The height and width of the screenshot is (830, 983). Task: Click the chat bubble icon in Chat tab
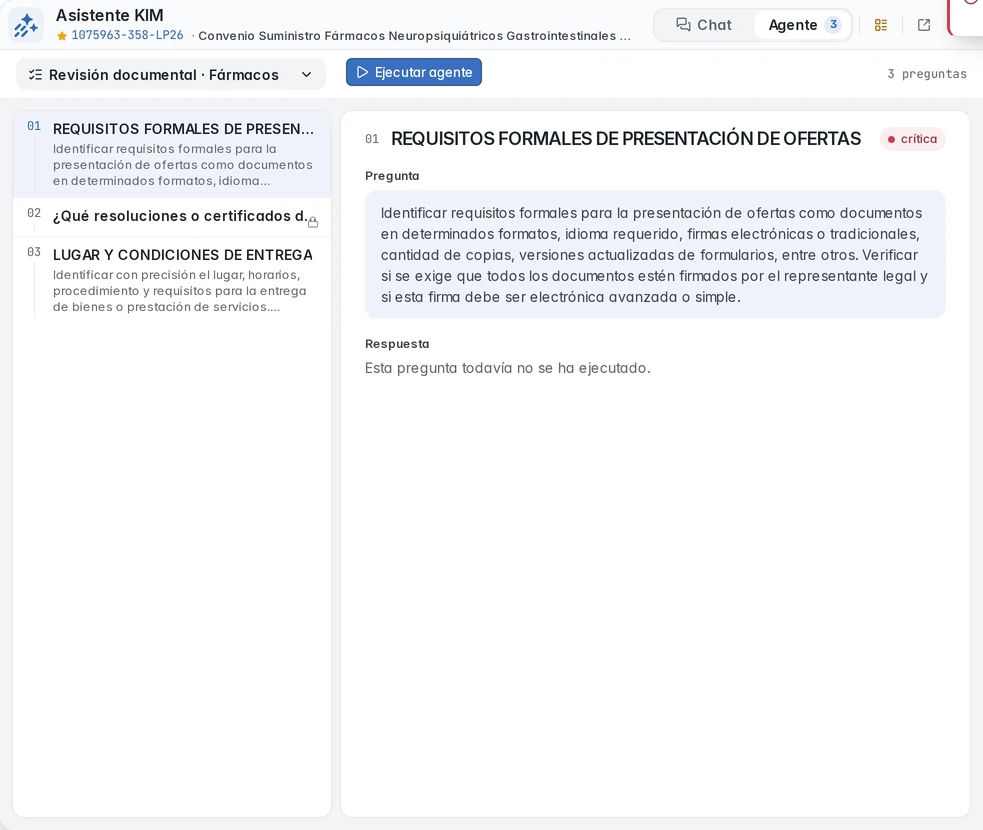pos(683,24)
